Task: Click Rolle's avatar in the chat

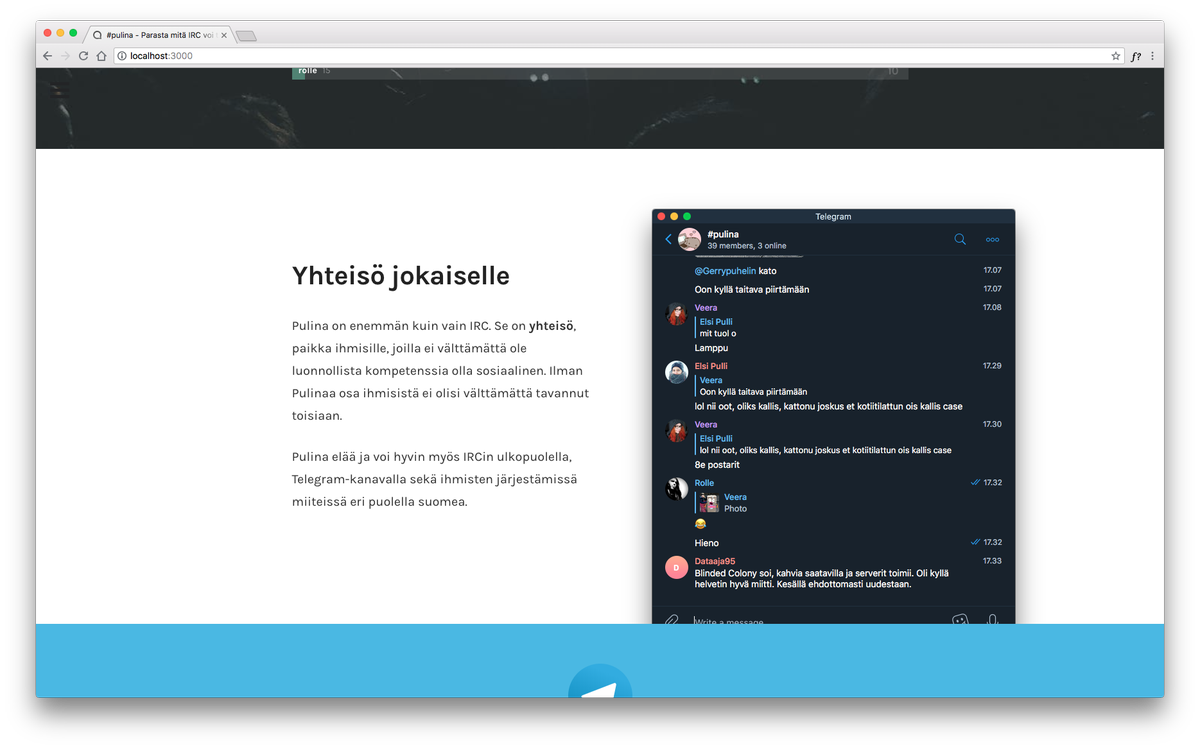Action: pyautogui.click(x=676, y=489)
